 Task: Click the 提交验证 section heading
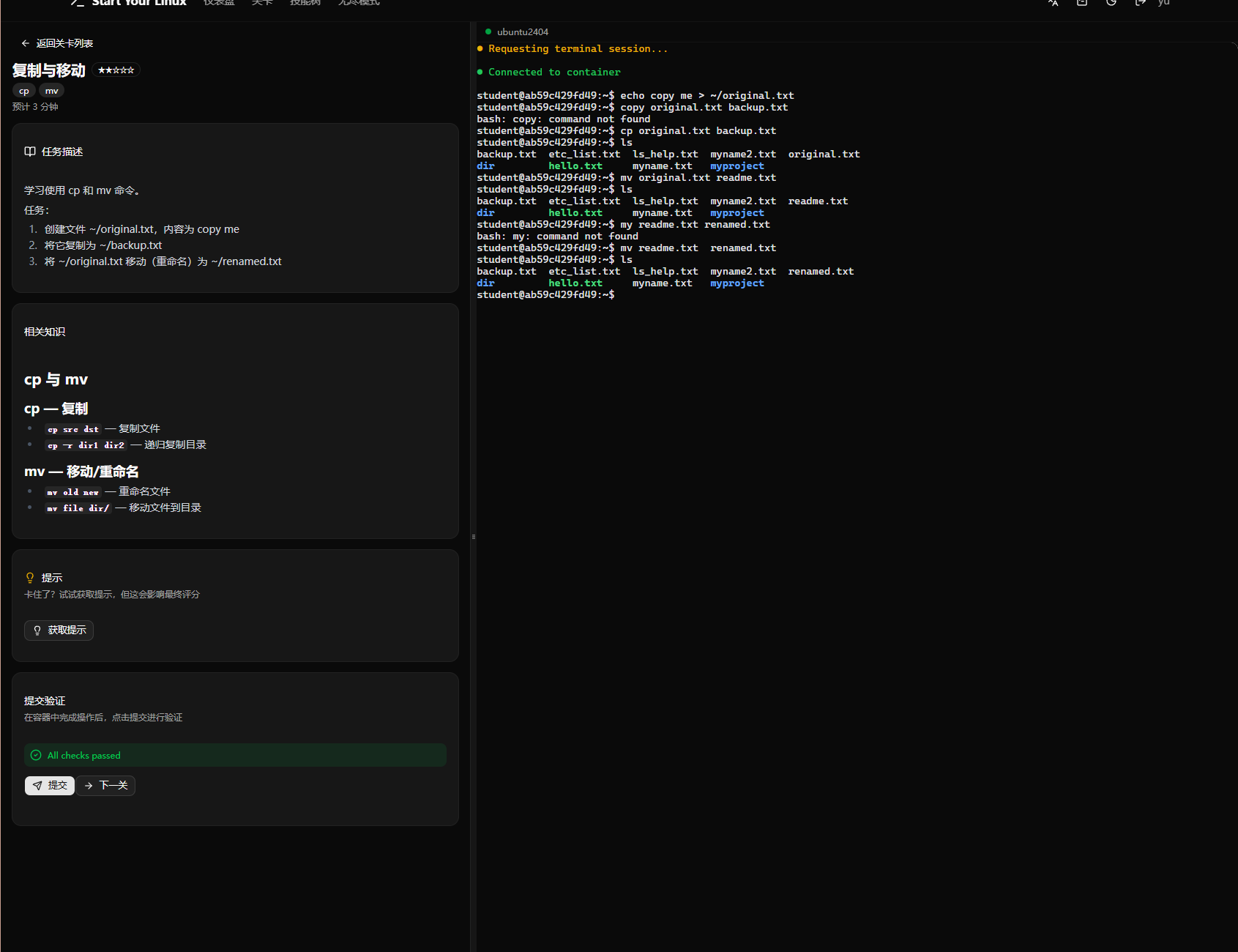coord(45,701)
